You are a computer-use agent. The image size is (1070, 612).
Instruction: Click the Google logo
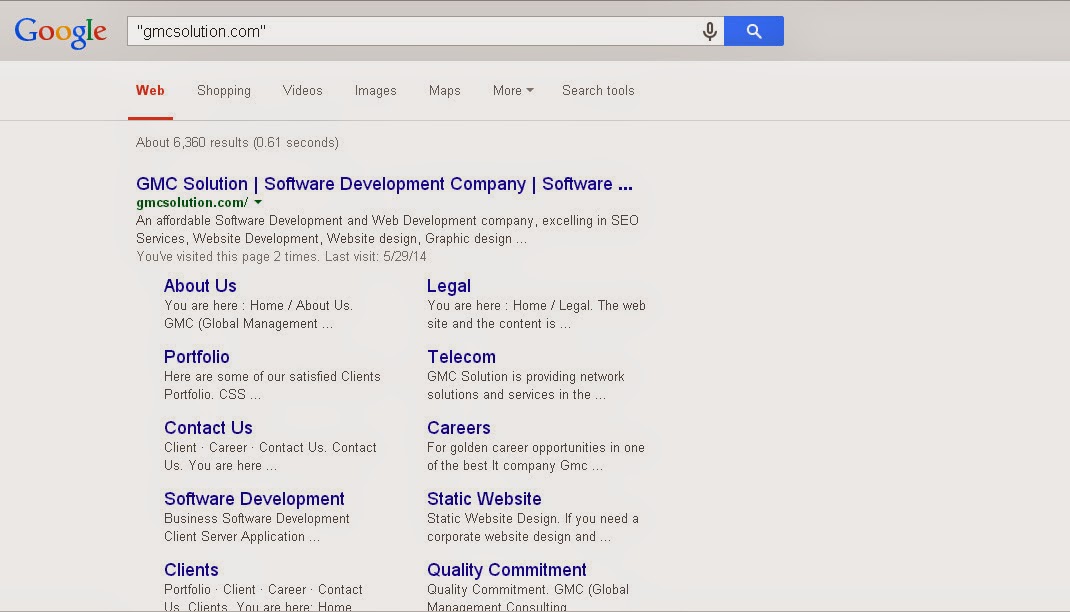60,32
